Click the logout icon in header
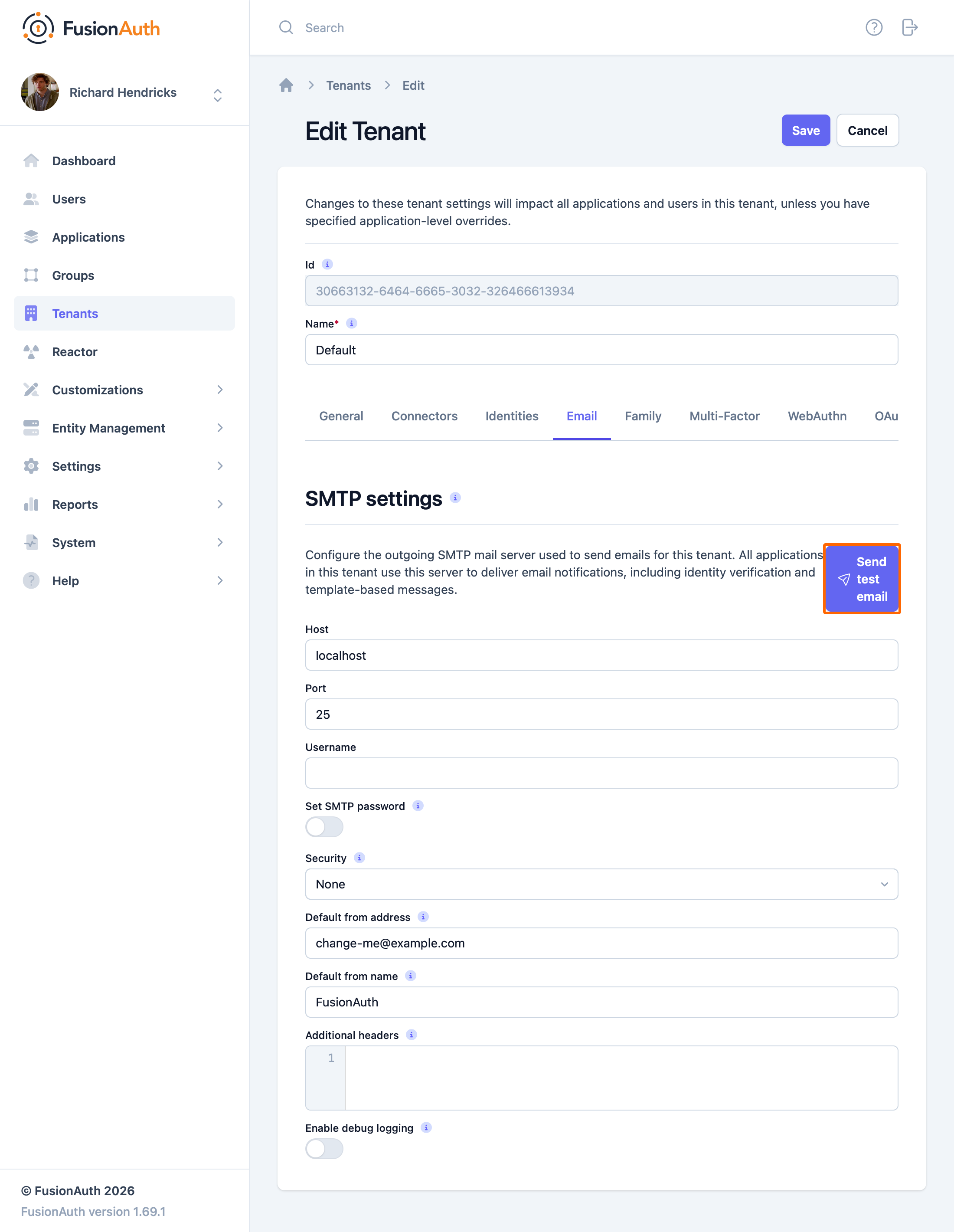This screenshot has height=1232, width=954. 910,28
